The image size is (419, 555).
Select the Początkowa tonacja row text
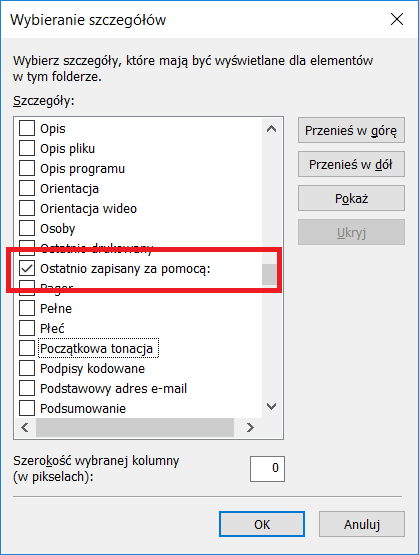click(x=97, y=349)
